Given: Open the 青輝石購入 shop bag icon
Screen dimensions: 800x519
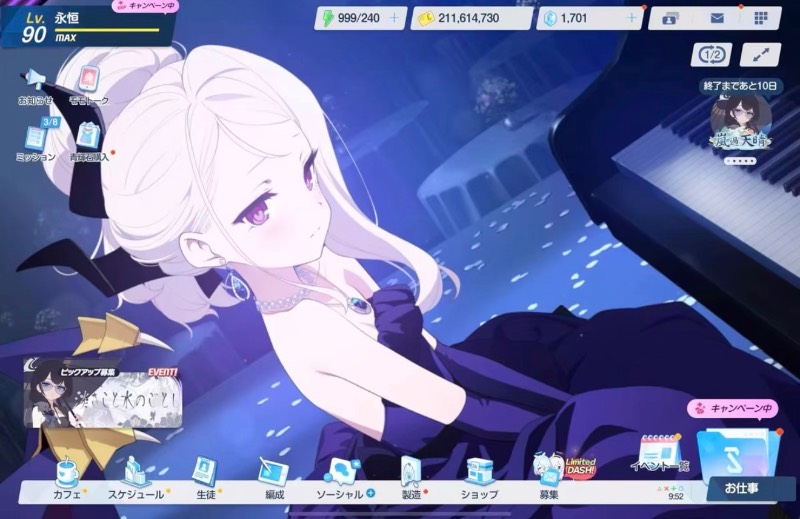Looking at the screenshot, I should click(x=90, y=142).
